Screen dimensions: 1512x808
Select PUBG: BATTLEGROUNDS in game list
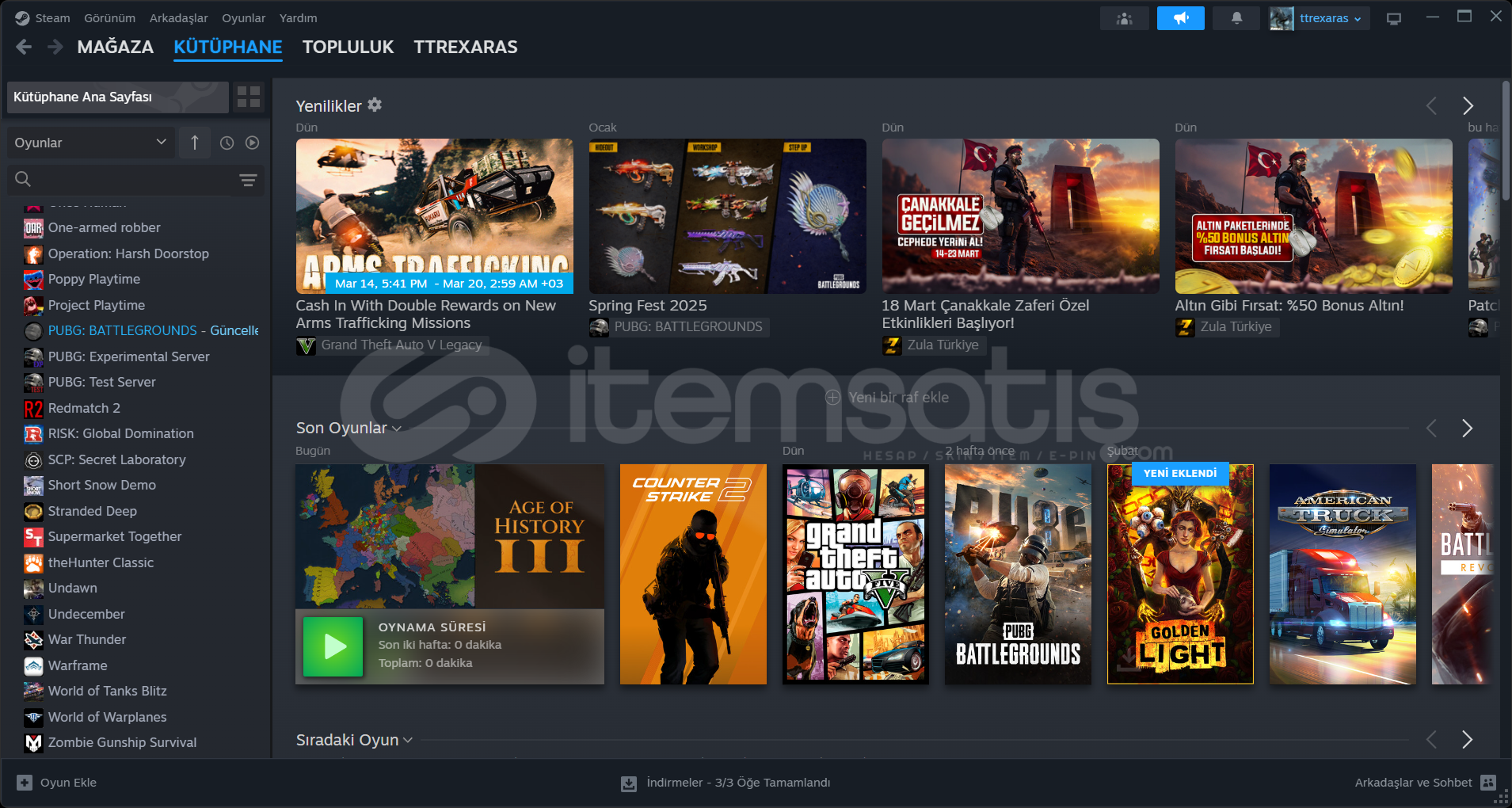pos(141,331)
